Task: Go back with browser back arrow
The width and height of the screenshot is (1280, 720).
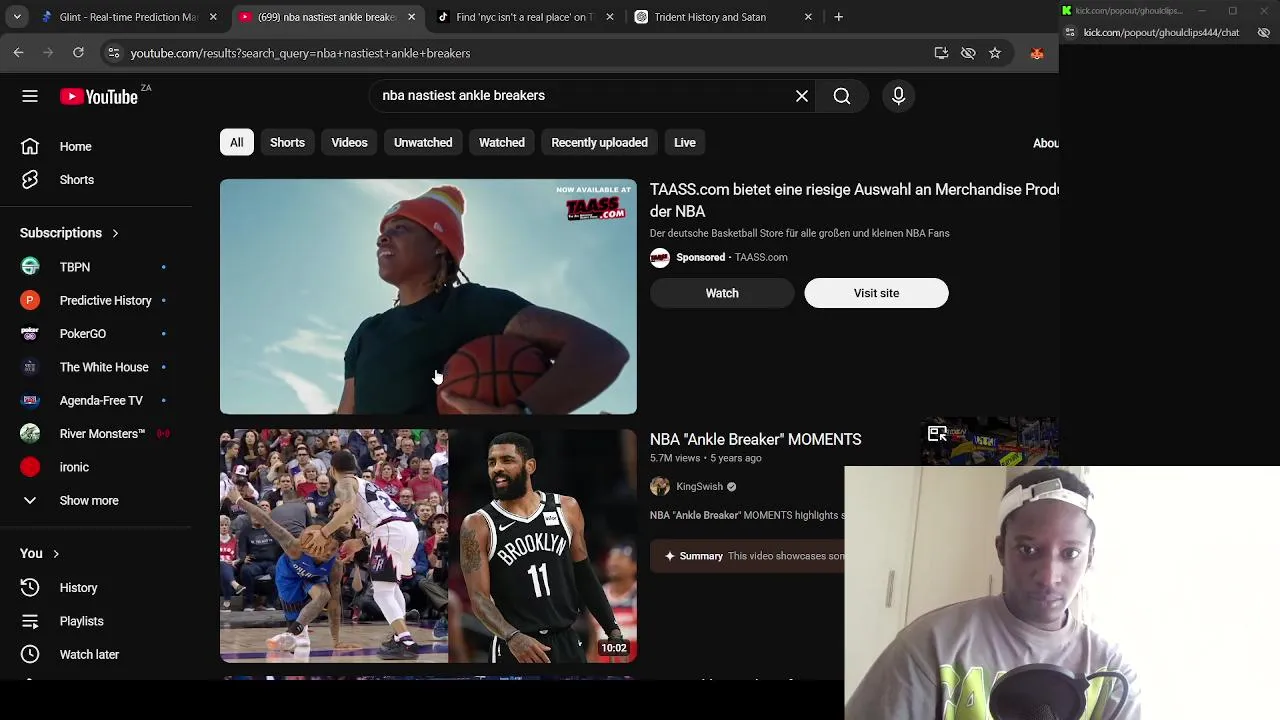Action: point(19,53)
